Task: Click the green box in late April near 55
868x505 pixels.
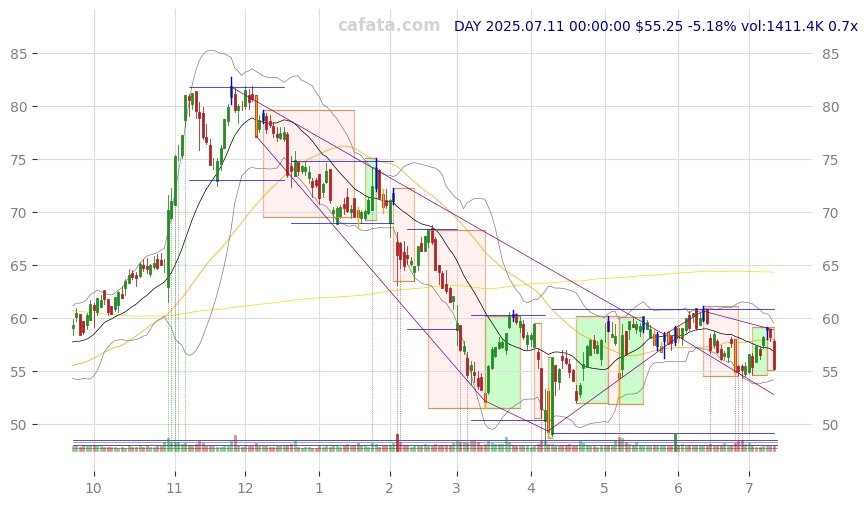Action: tap(593, 360)
